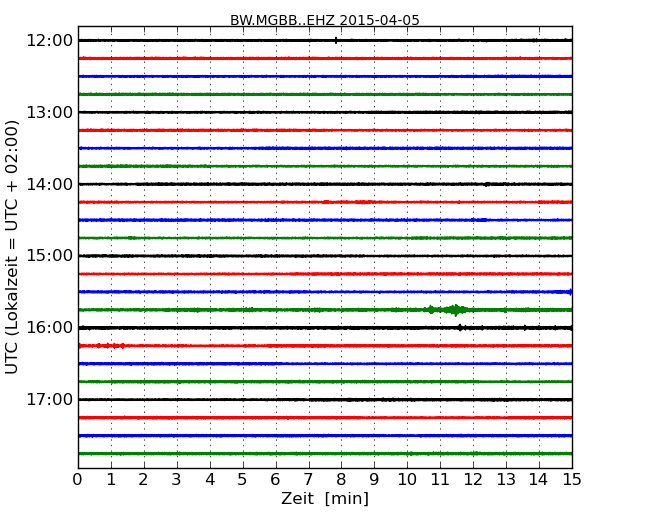The image size is (650, 520).
Task: Click the x-axis label Zeit [min]
Action: [325, 498]
